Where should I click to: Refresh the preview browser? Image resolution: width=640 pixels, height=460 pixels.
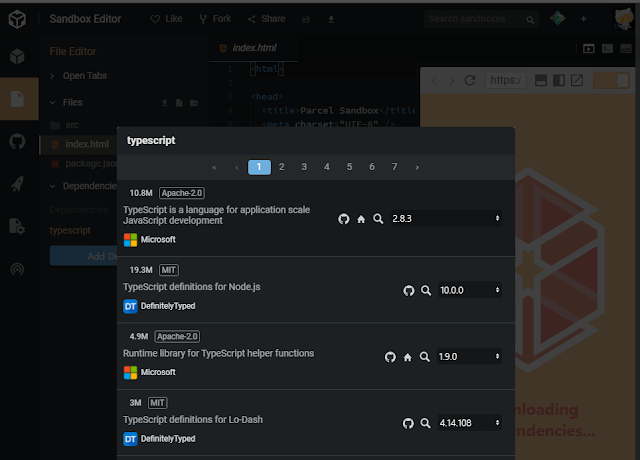[x=470, y=80]
